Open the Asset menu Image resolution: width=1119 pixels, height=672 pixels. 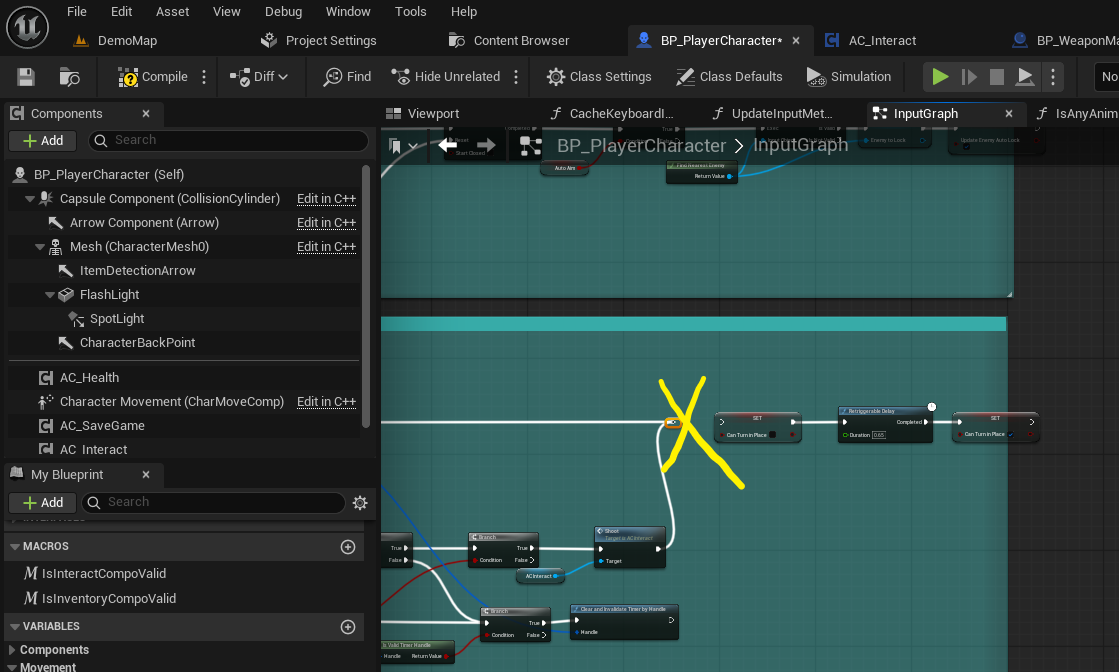pos(172,11)
